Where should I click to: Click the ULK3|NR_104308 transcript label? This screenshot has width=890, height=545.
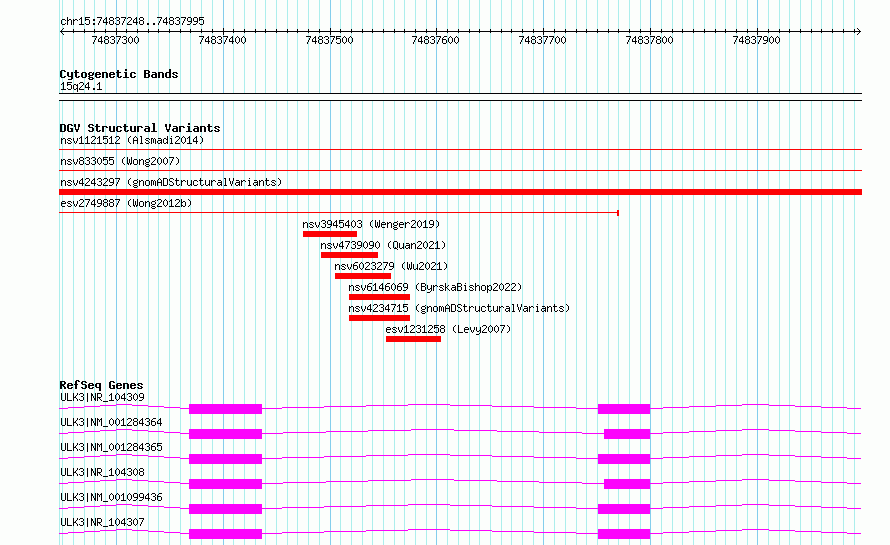point(102,472)
